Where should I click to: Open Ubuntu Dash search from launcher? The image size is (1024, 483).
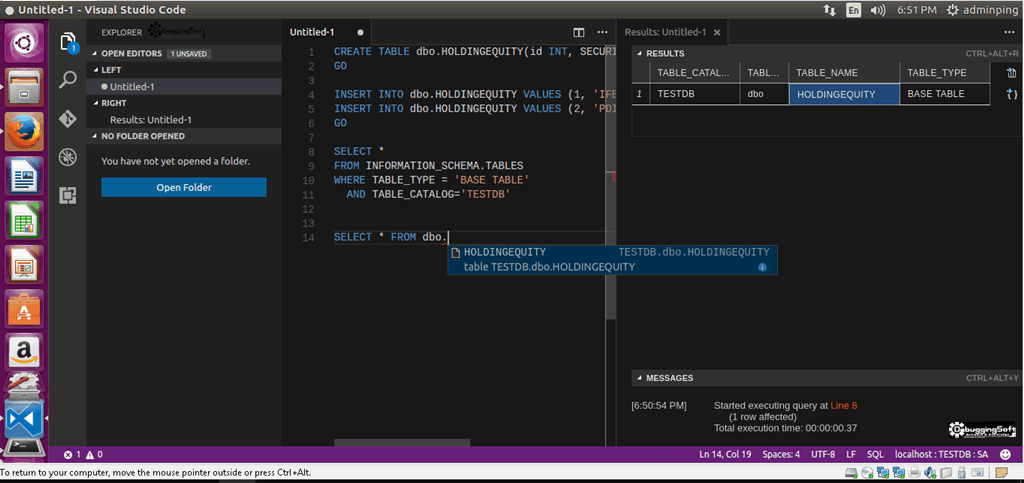point(25,43)
